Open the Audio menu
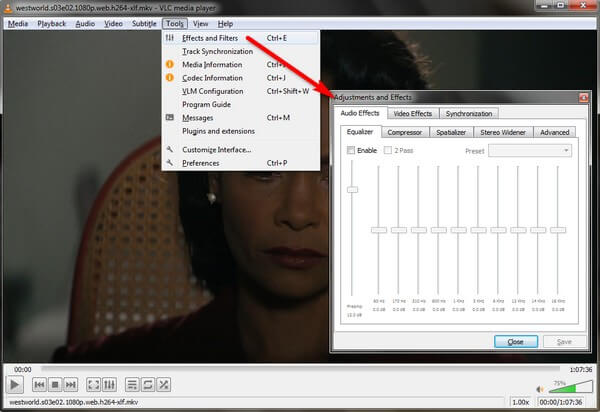 [x=85, y=24]
